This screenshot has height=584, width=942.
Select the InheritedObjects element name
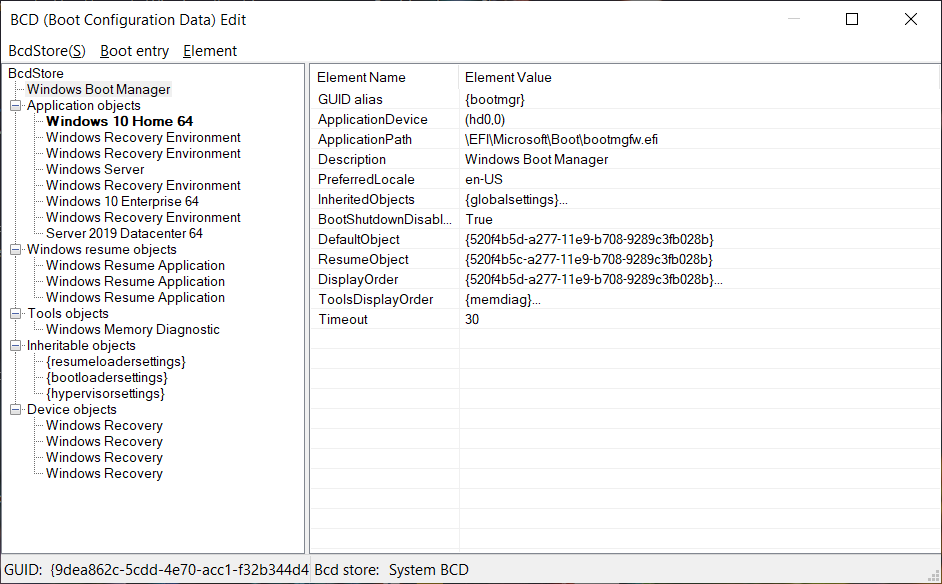[x=366, y=199]
